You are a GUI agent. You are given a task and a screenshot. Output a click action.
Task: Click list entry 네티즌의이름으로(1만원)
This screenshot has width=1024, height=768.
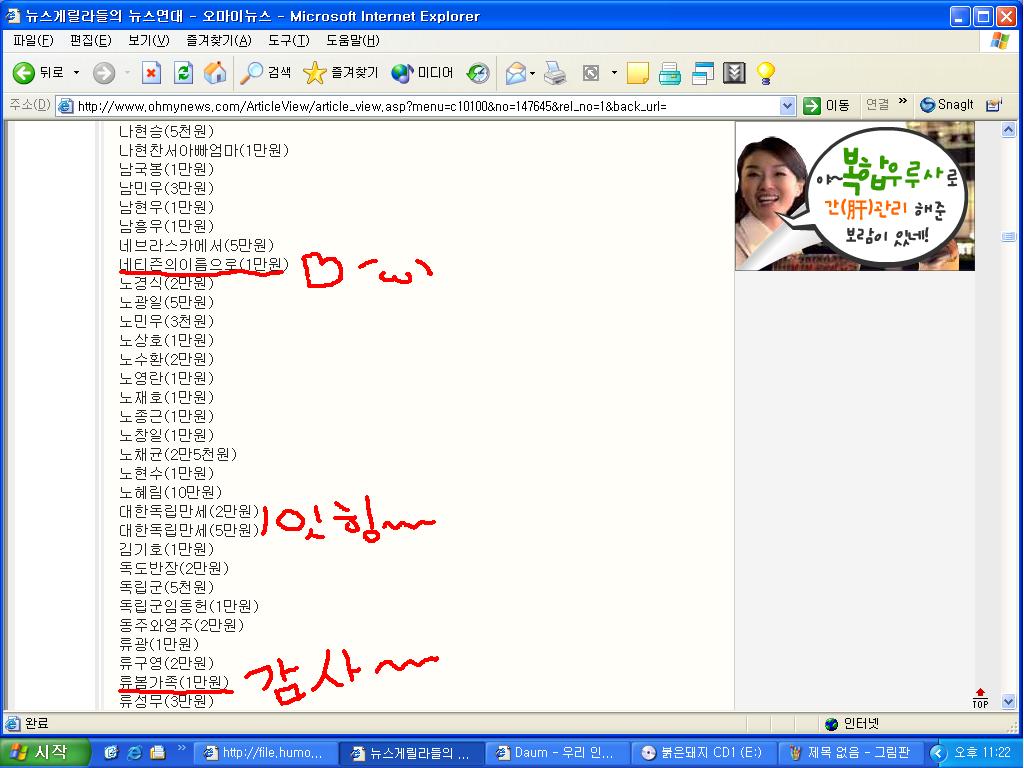203,264
